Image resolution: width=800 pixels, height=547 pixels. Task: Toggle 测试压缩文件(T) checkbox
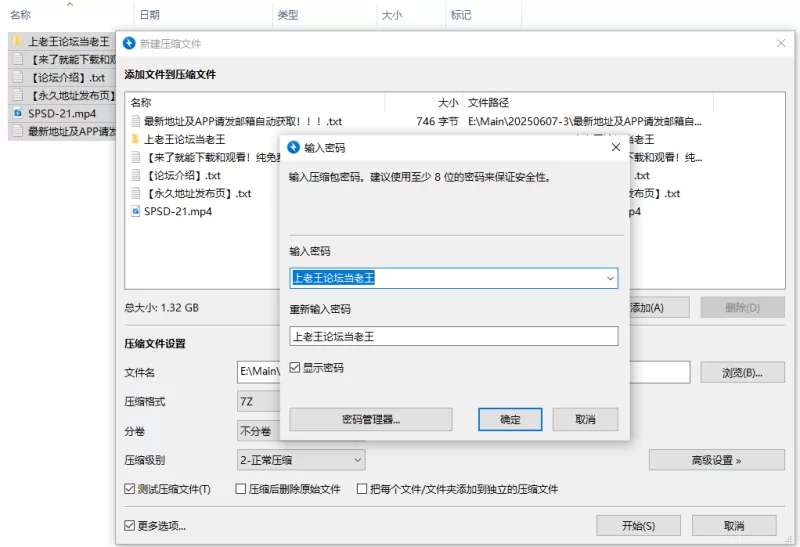point(129,489)
